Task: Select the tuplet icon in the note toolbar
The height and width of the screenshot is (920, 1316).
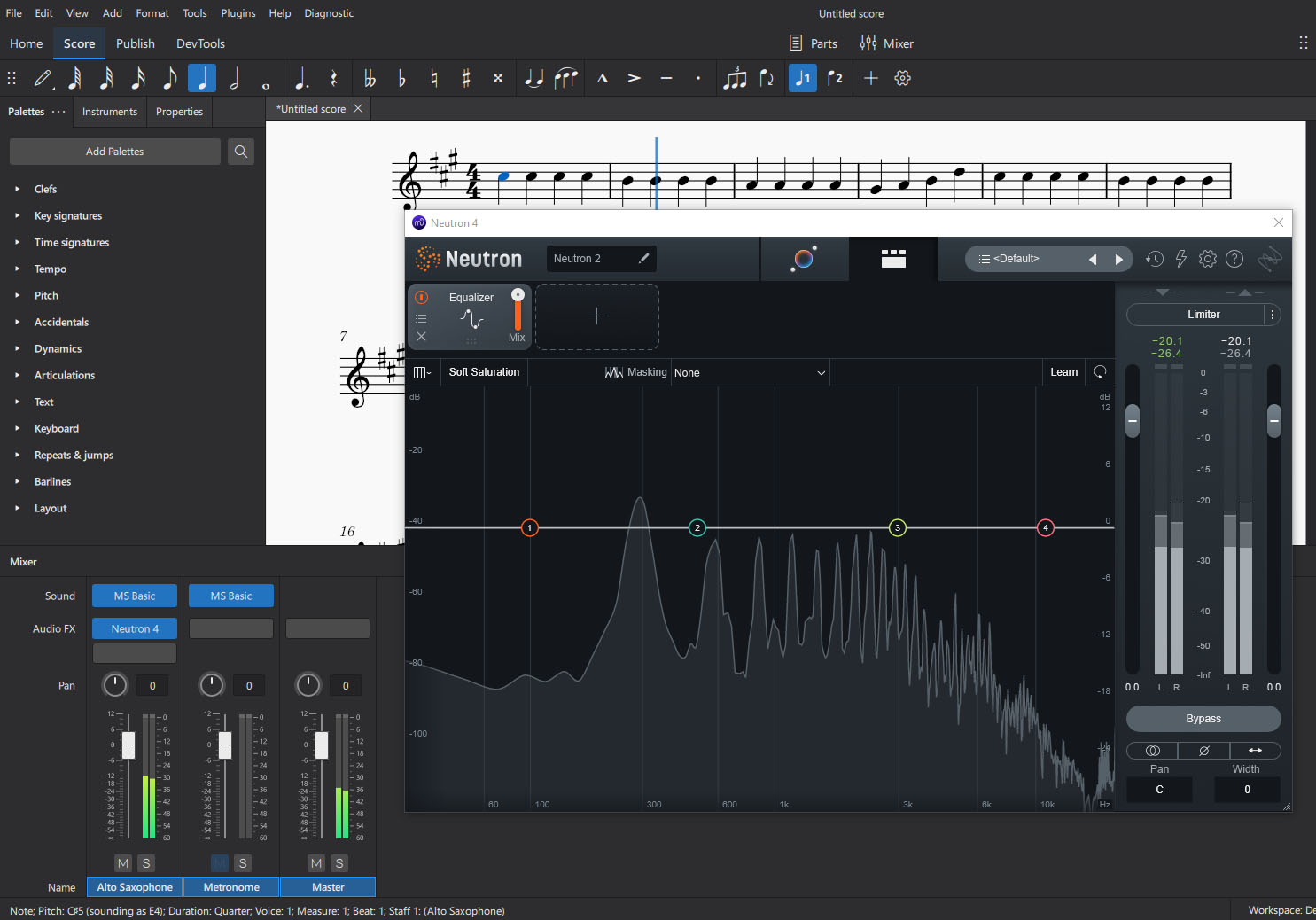Action: 735,78
